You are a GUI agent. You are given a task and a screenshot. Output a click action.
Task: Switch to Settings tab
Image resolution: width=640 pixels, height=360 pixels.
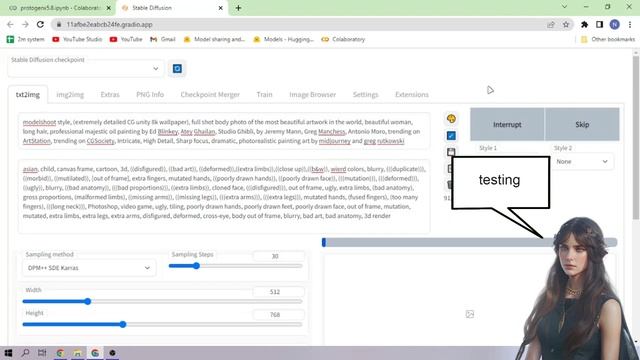[365, 95]
